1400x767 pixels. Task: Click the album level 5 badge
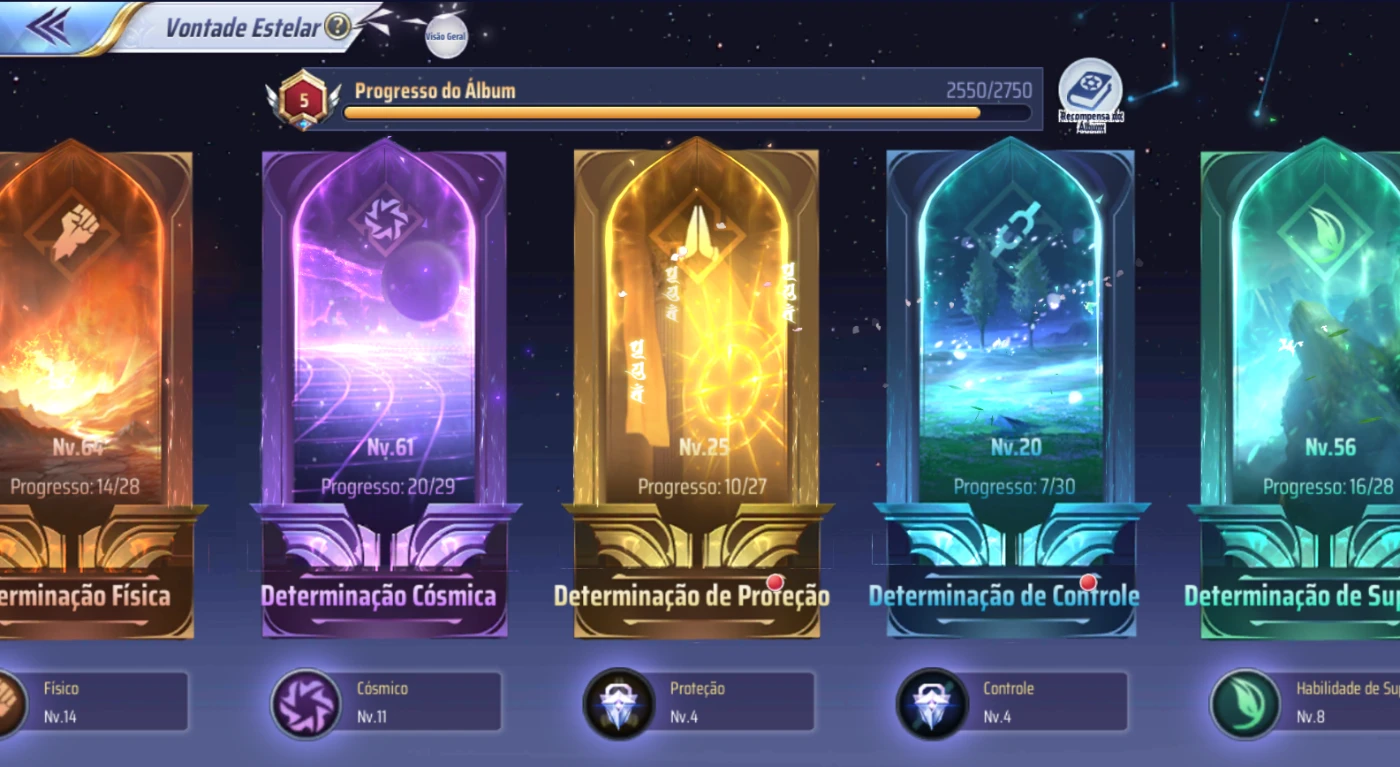coord(303,100)
